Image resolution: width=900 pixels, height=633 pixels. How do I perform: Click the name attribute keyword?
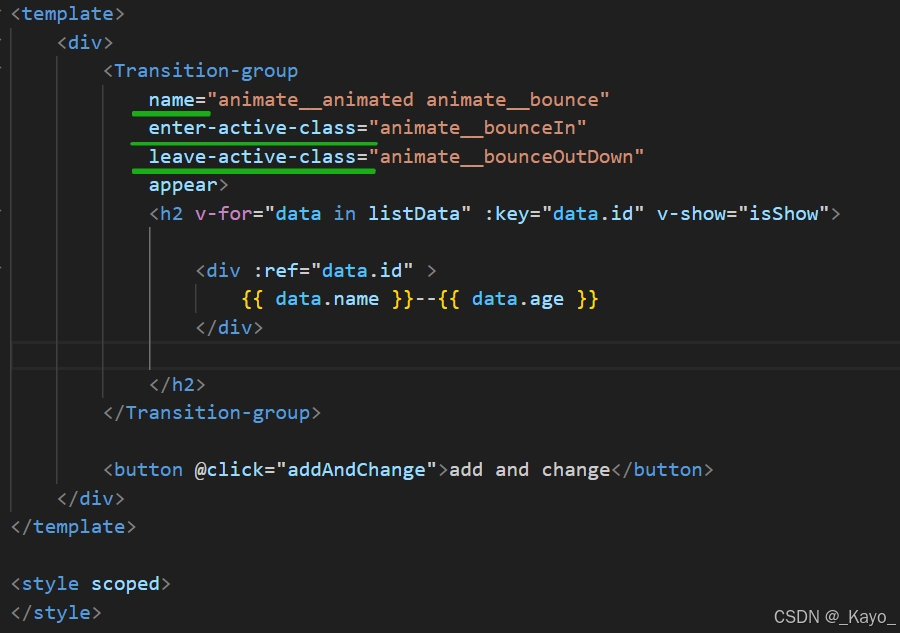coord(172,100)
